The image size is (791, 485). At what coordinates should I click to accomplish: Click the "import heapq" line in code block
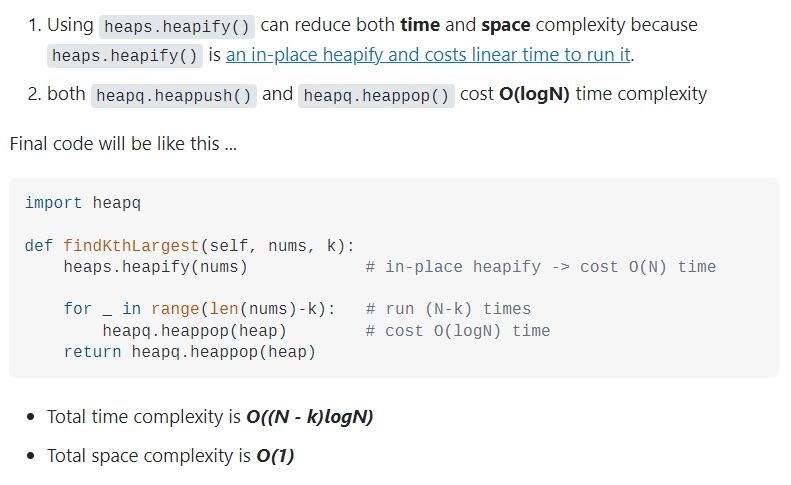(x=83, y=203)
